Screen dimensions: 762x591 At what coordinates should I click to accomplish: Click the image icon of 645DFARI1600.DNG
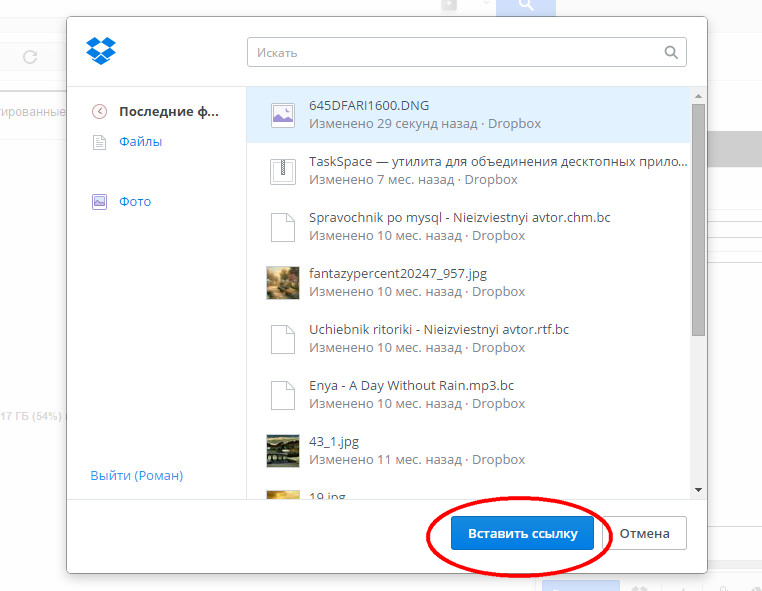click(x=283, y=115)
